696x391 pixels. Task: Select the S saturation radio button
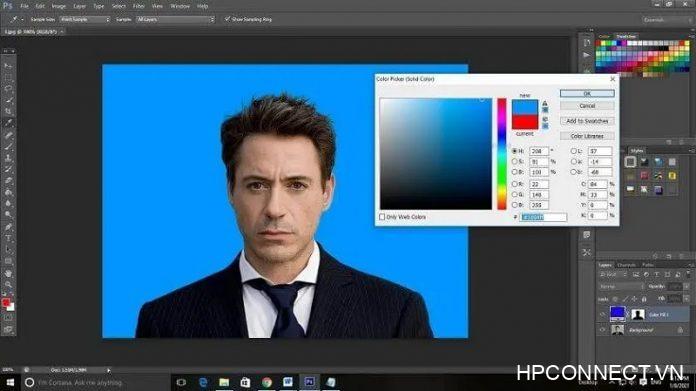(514, 162)
